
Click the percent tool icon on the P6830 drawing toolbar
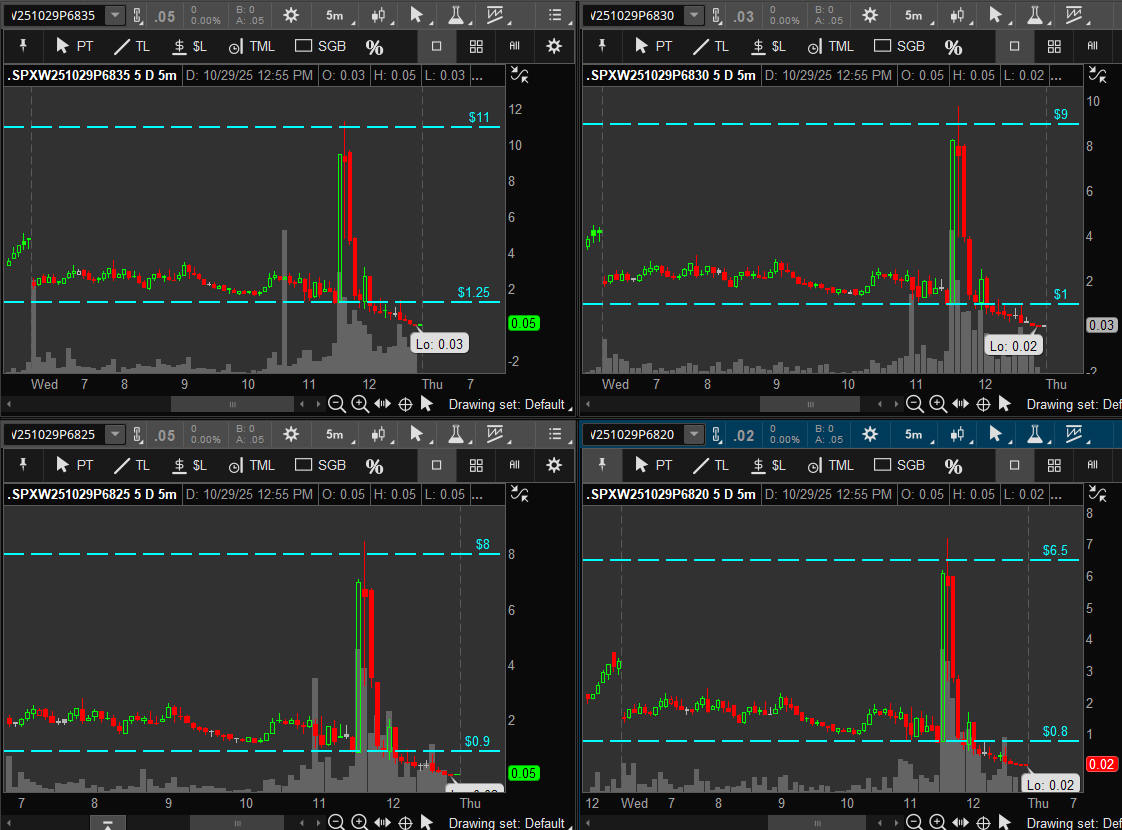[953, 47]
